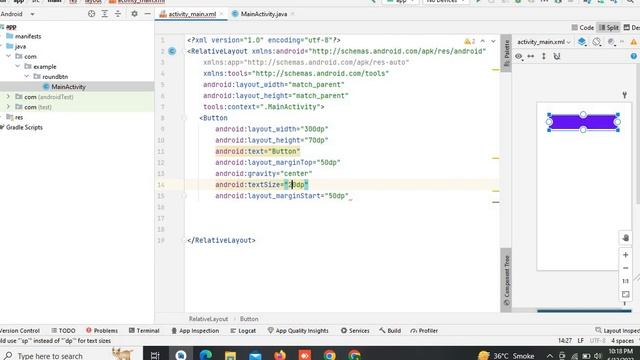Select the purple button in layout preview
Screen dimensions: 640x360
583,122
